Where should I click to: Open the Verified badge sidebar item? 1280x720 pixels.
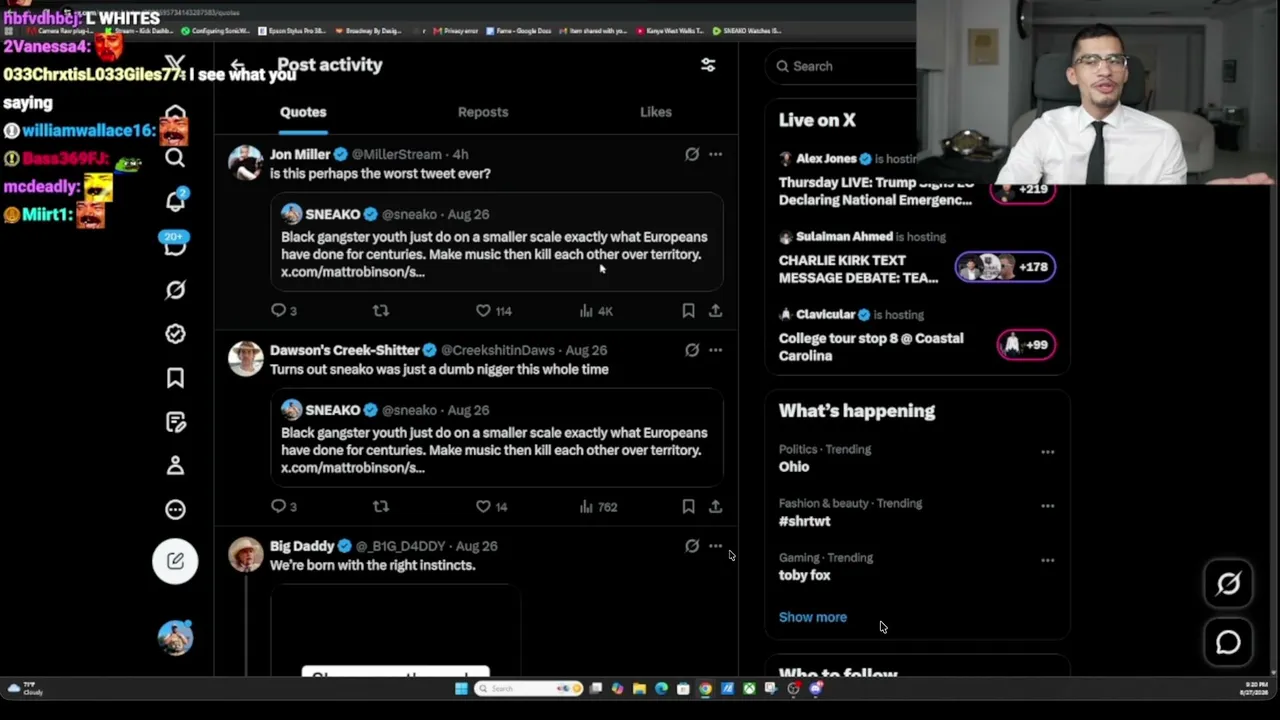(x=175, y=334)
